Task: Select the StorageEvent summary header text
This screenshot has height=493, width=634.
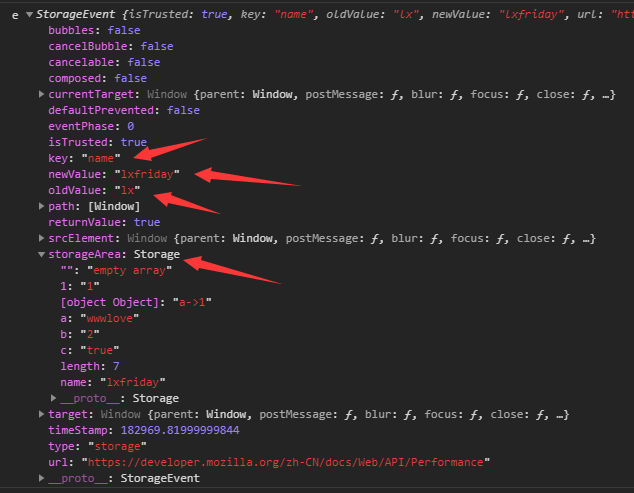Action: click(x=335, y=15)
